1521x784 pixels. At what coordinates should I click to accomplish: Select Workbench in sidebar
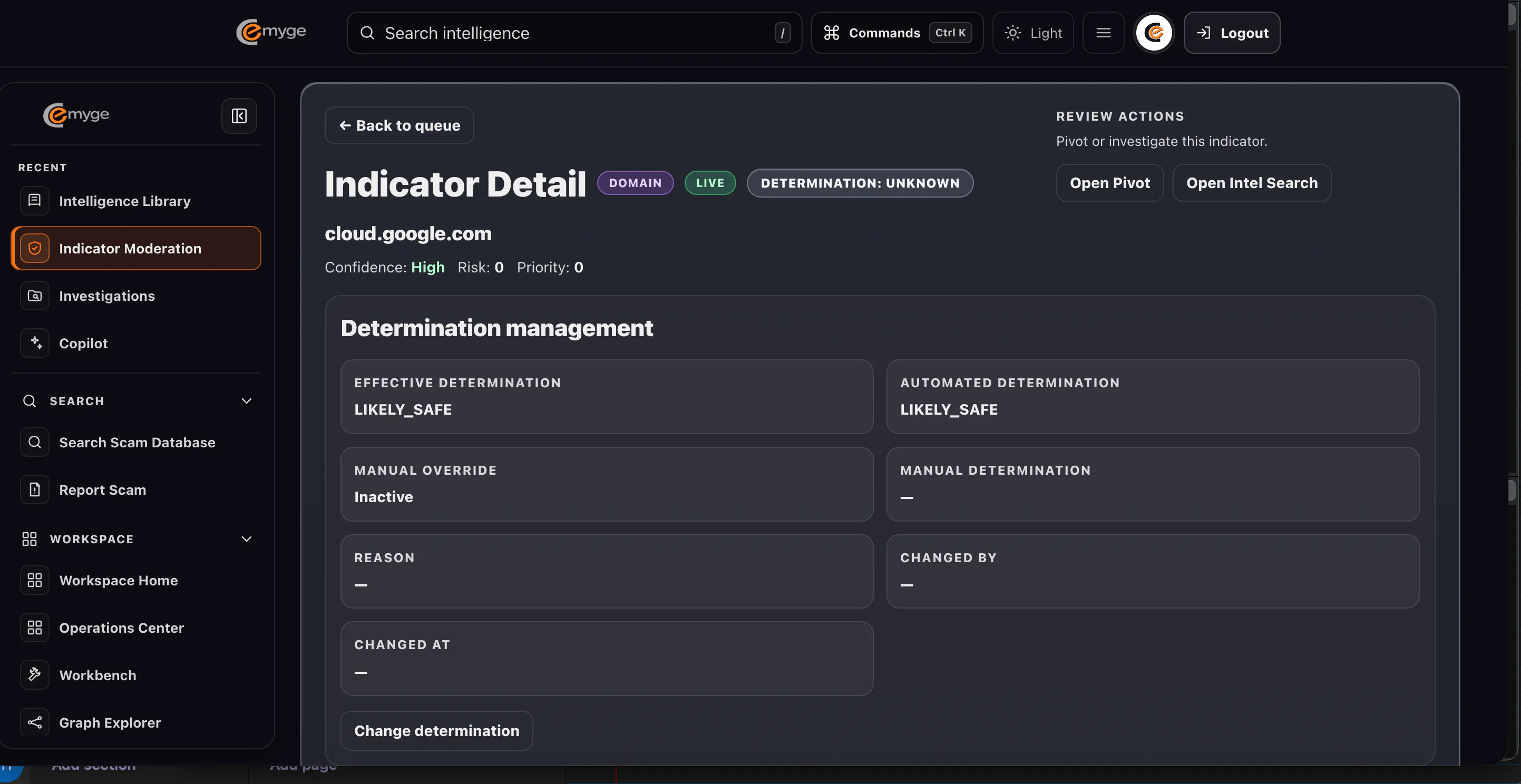tap(136, 675)
